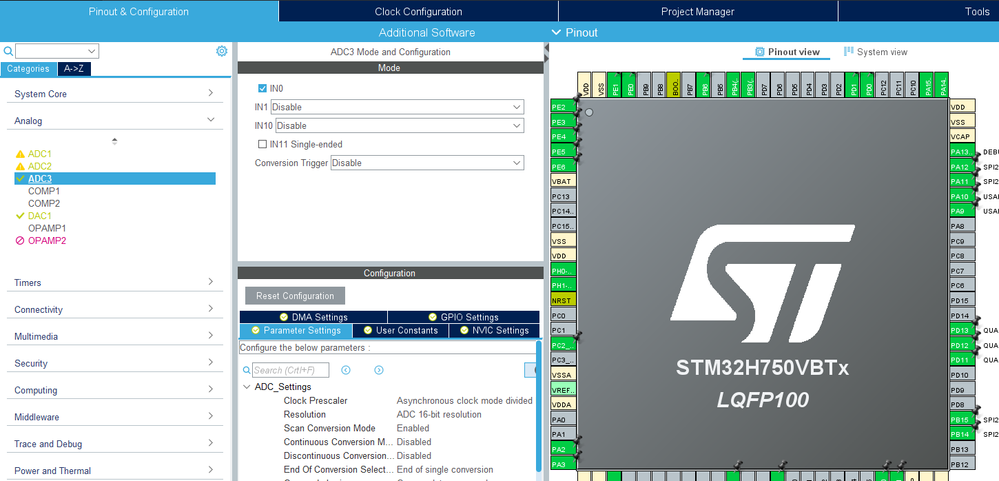Click the Reset Configuration button
999x481 pixels.
[x=295, y=296]
